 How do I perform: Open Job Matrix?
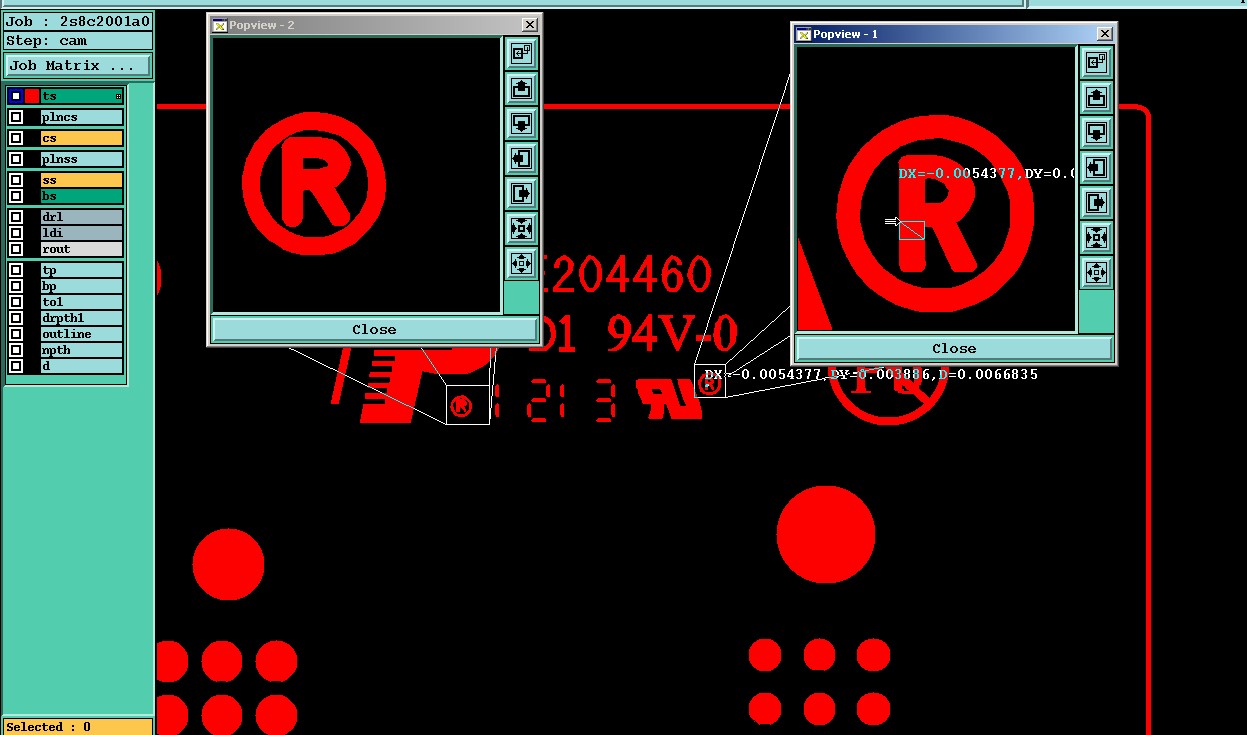click(78, 66)
